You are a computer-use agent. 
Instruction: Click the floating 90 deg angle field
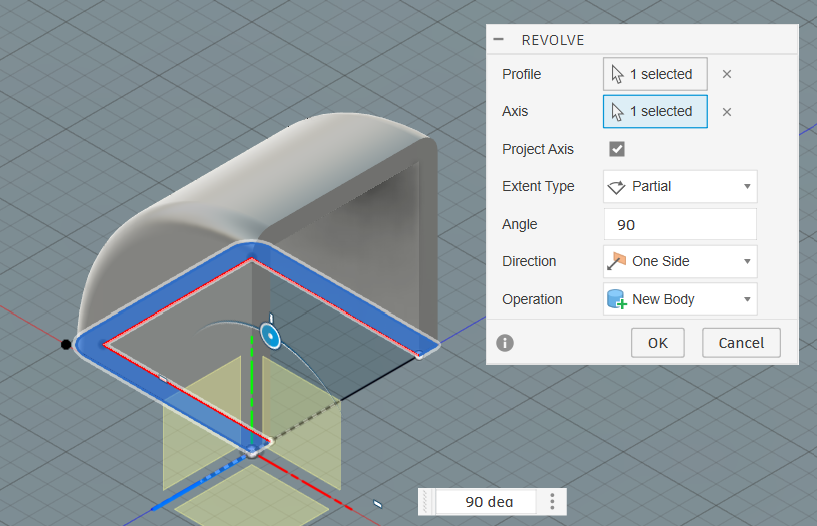tap(488, 501)
